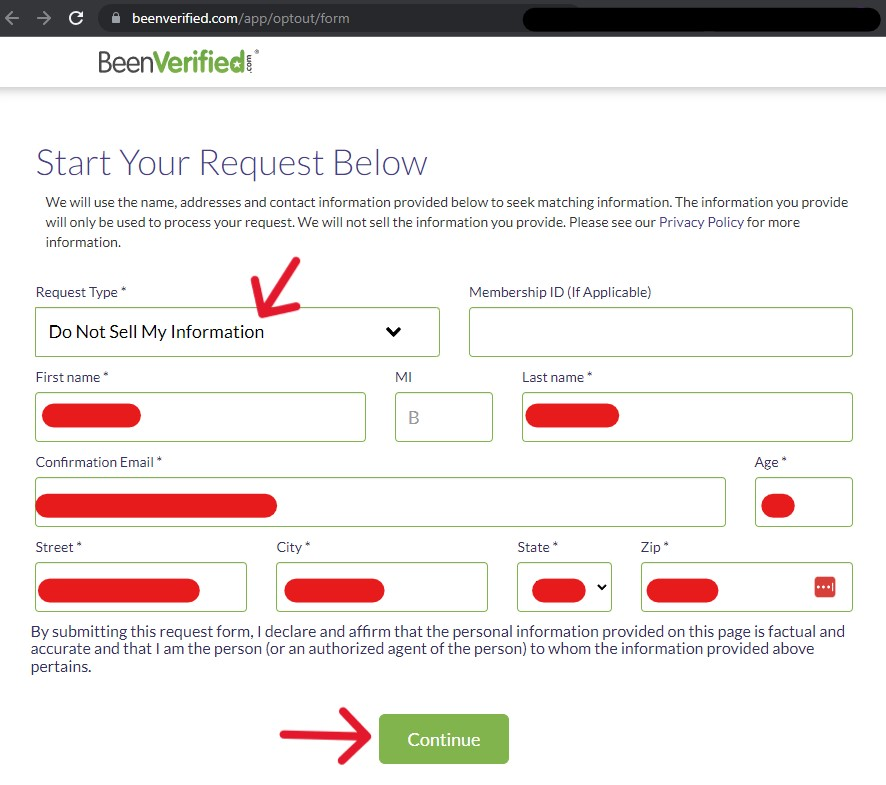Click the City input field
The width and height of the screenshot is (886, 785).
pos(381,587)
